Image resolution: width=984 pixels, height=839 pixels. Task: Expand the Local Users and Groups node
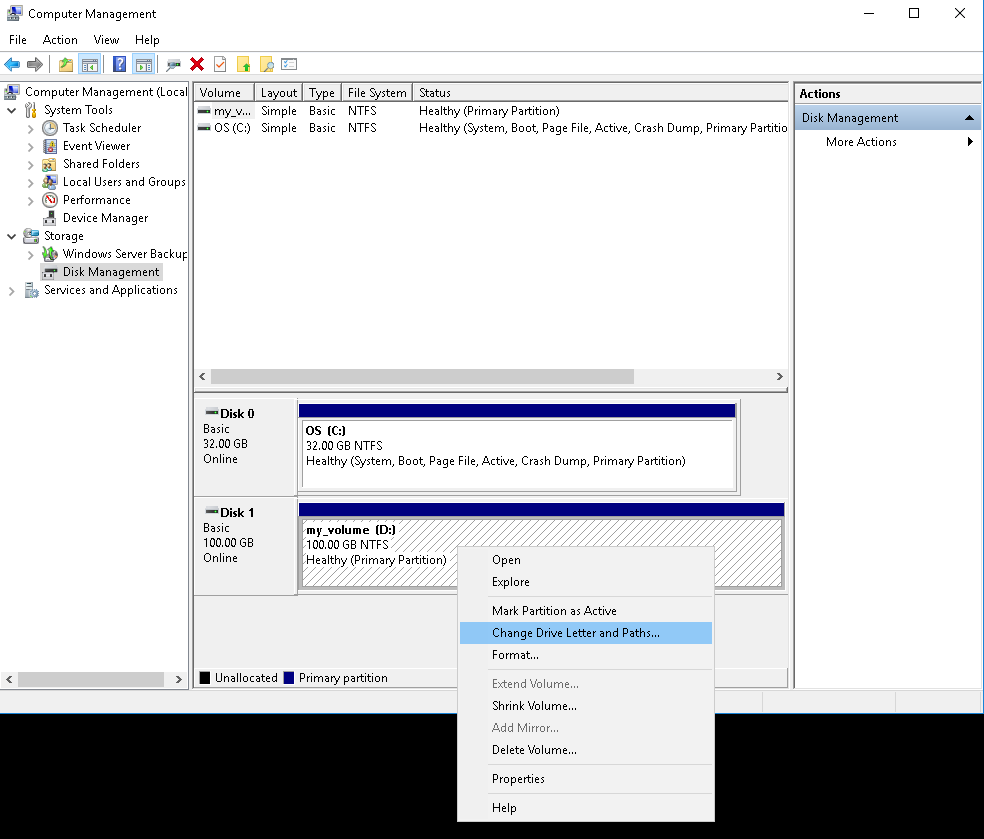[x=31, y=182]
